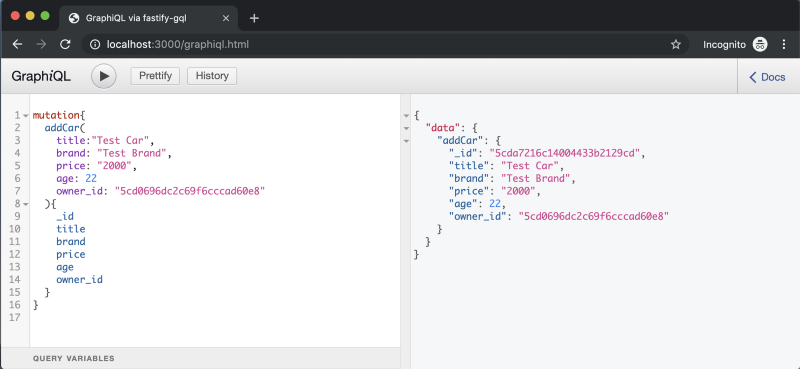Screen dimensions: 800x369
Task: Click the "Test Brand" value in query
Action: tap(133, 153)
